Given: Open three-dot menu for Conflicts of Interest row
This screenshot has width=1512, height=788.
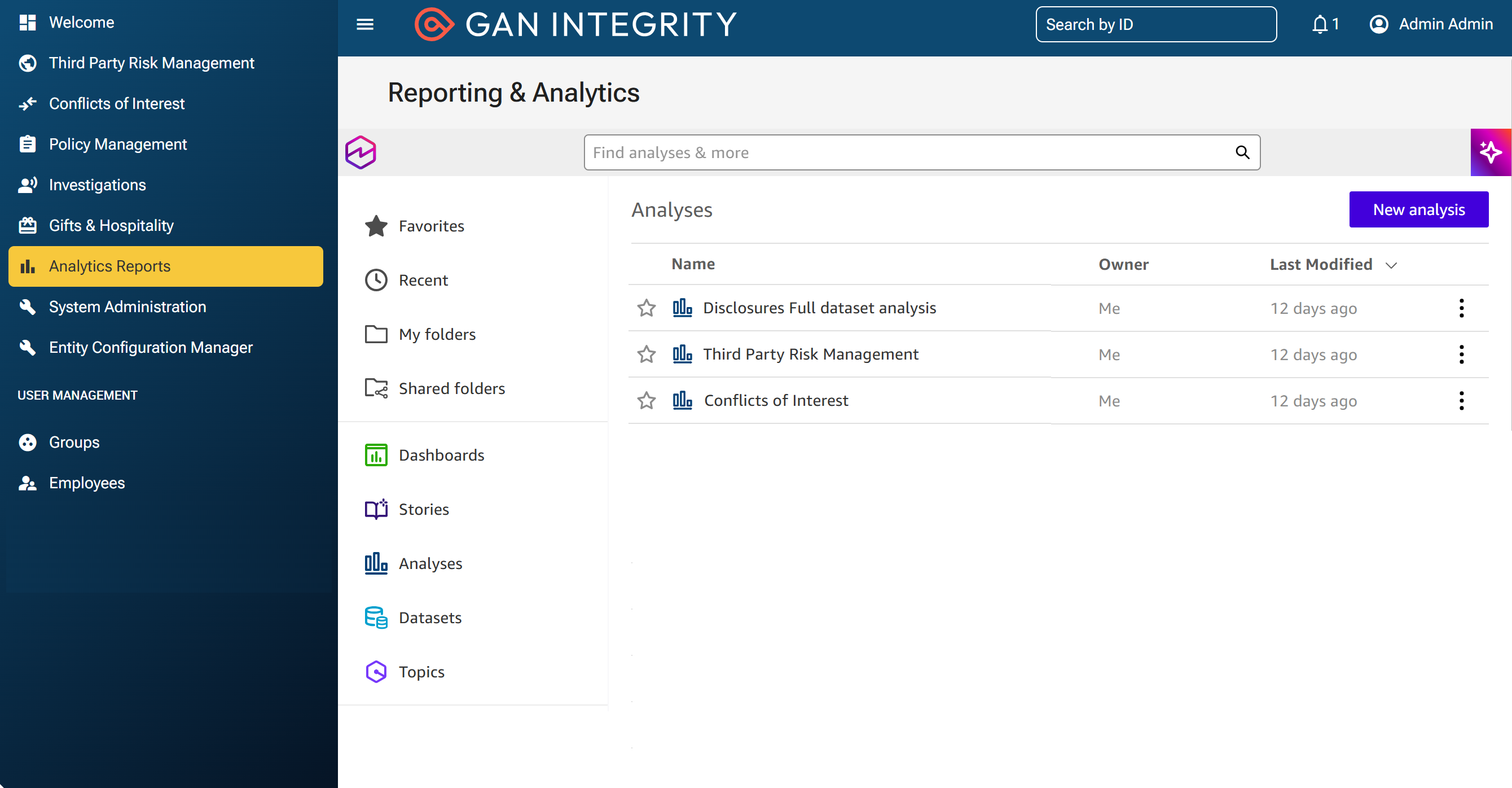Looking at the screenshot, I should click(x=1461, y=400).
